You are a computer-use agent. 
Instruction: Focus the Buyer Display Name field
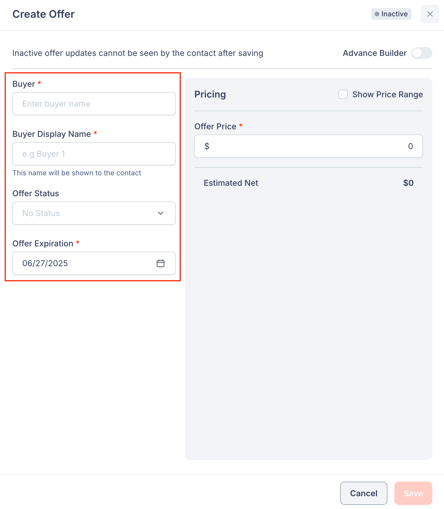(x=94, y=154)
